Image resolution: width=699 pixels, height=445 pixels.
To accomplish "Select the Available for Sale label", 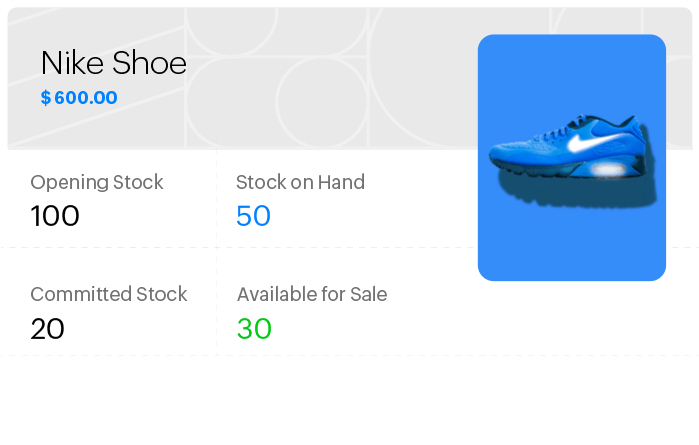I will [x=312, y=294].
